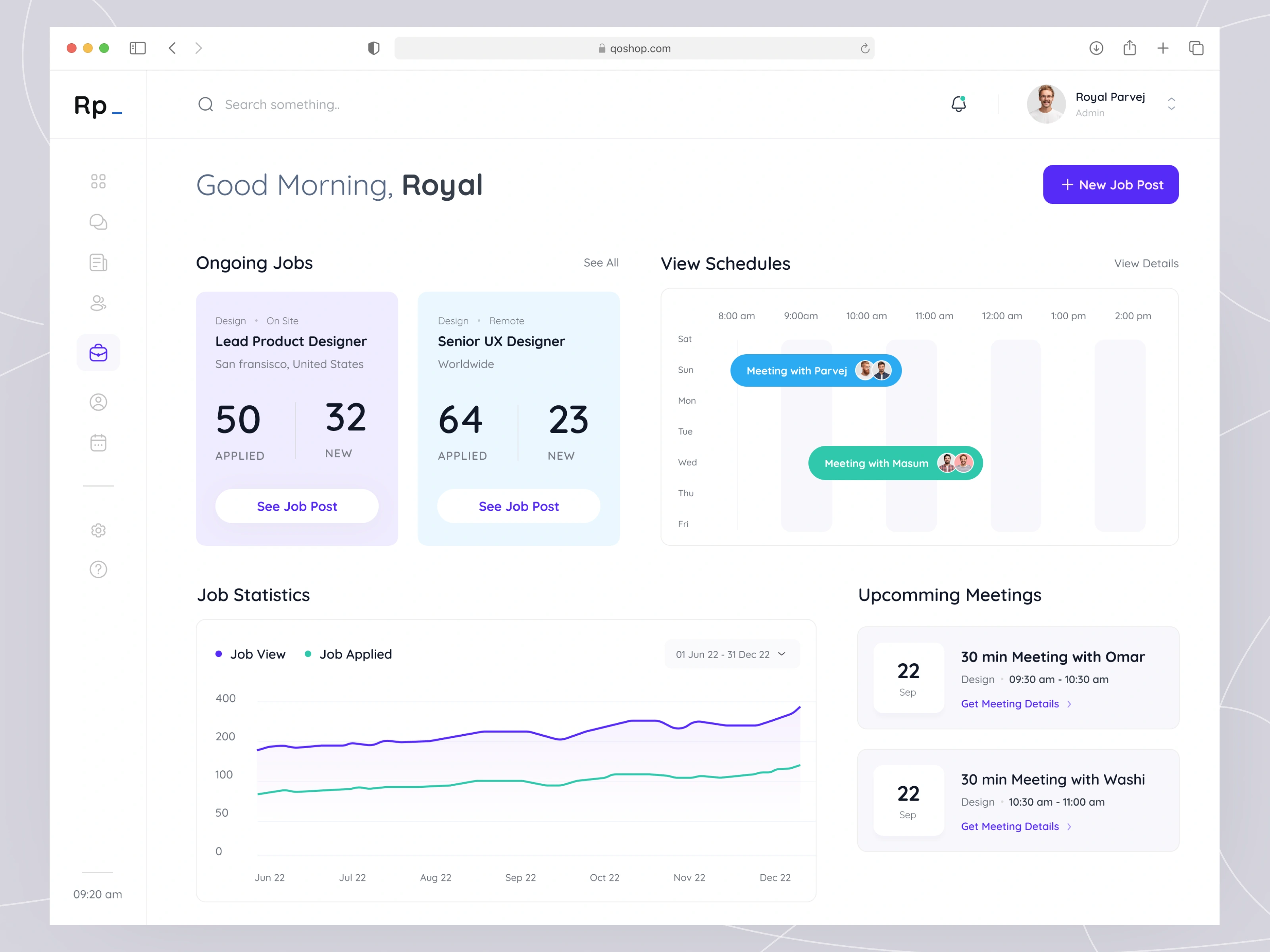
Task: Click the Search something field
Action: 283,104
